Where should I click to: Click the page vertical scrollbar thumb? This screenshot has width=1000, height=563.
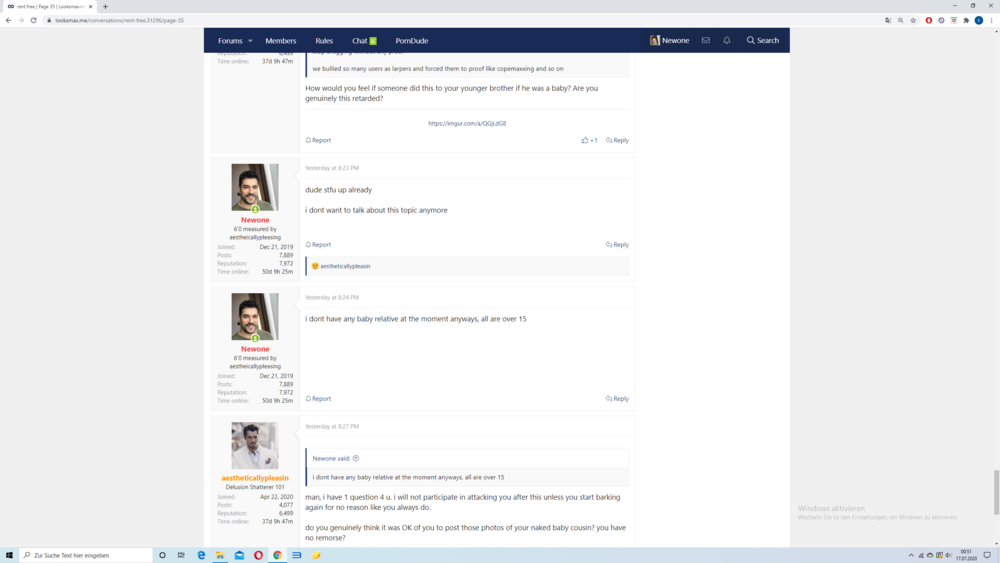[x=996, y=492]
